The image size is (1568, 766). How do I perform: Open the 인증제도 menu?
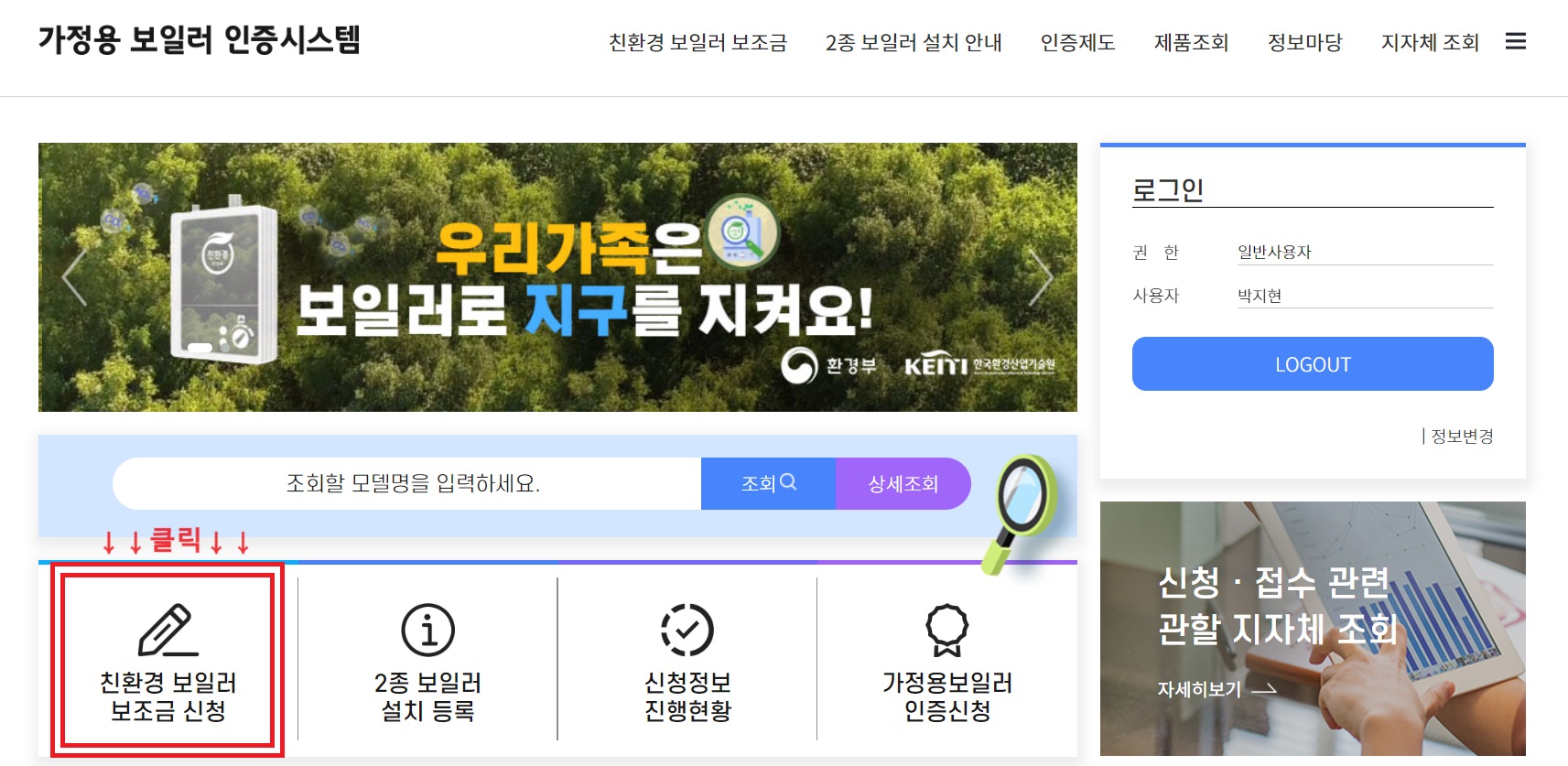click(1077, 42)
